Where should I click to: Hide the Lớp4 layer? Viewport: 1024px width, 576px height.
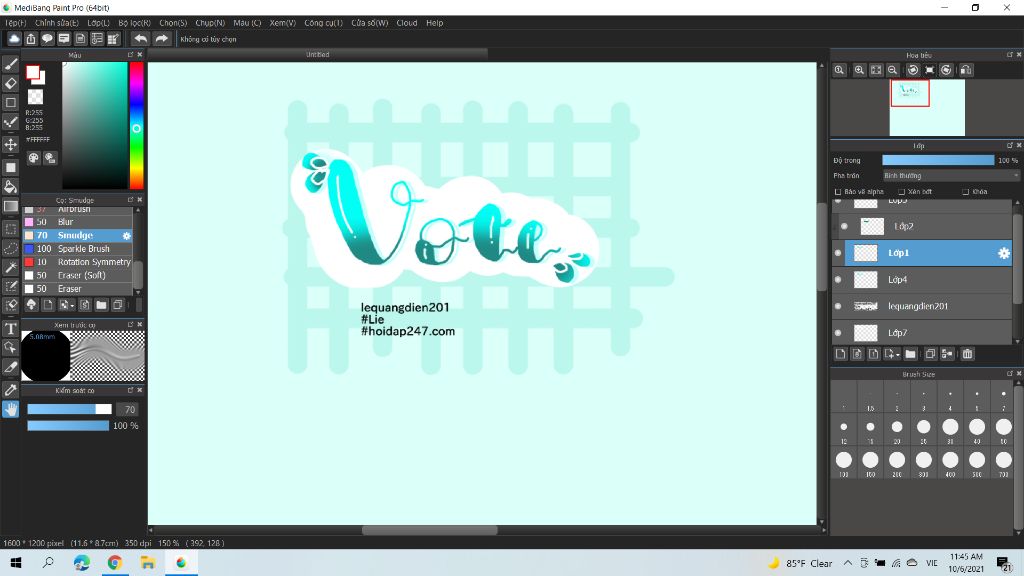[838, 280]
